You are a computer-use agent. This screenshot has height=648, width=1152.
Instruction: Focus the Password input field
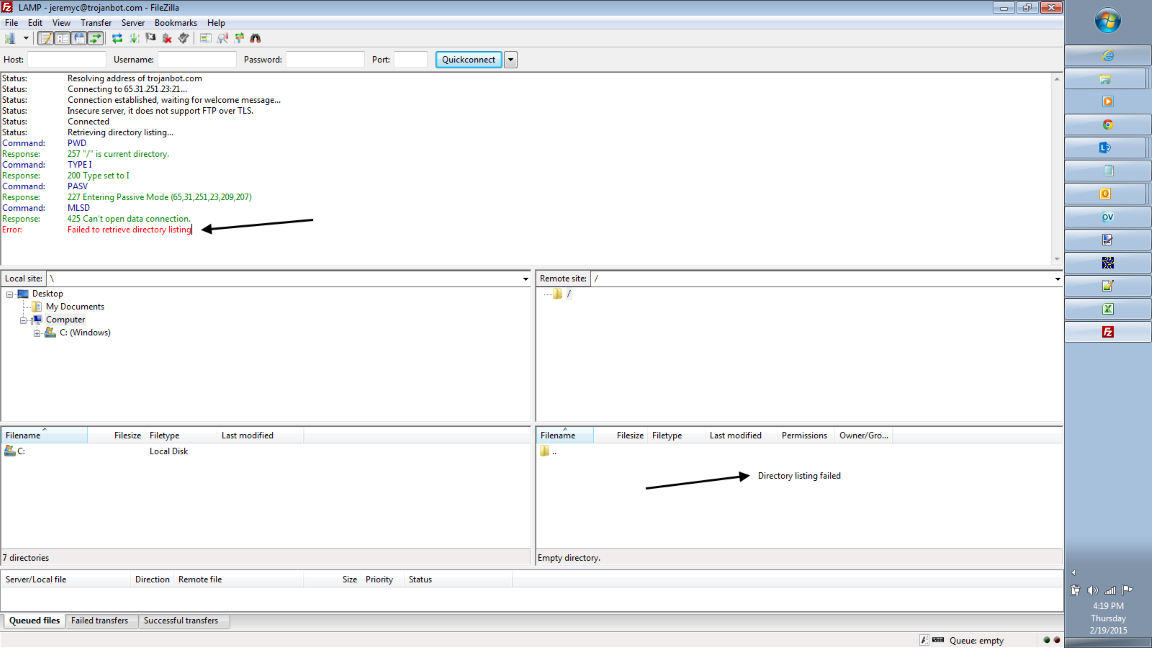coord(325,60)
